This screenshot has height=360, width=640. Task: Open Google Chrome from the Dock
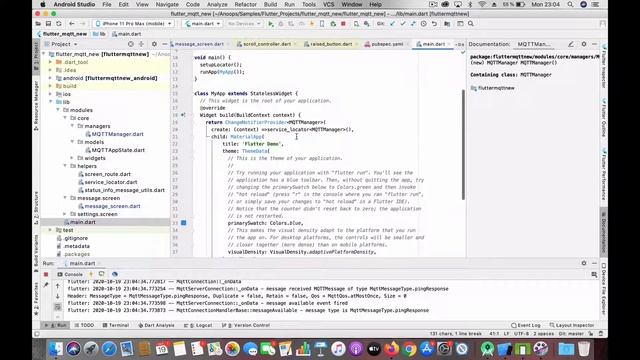[409, 349]
